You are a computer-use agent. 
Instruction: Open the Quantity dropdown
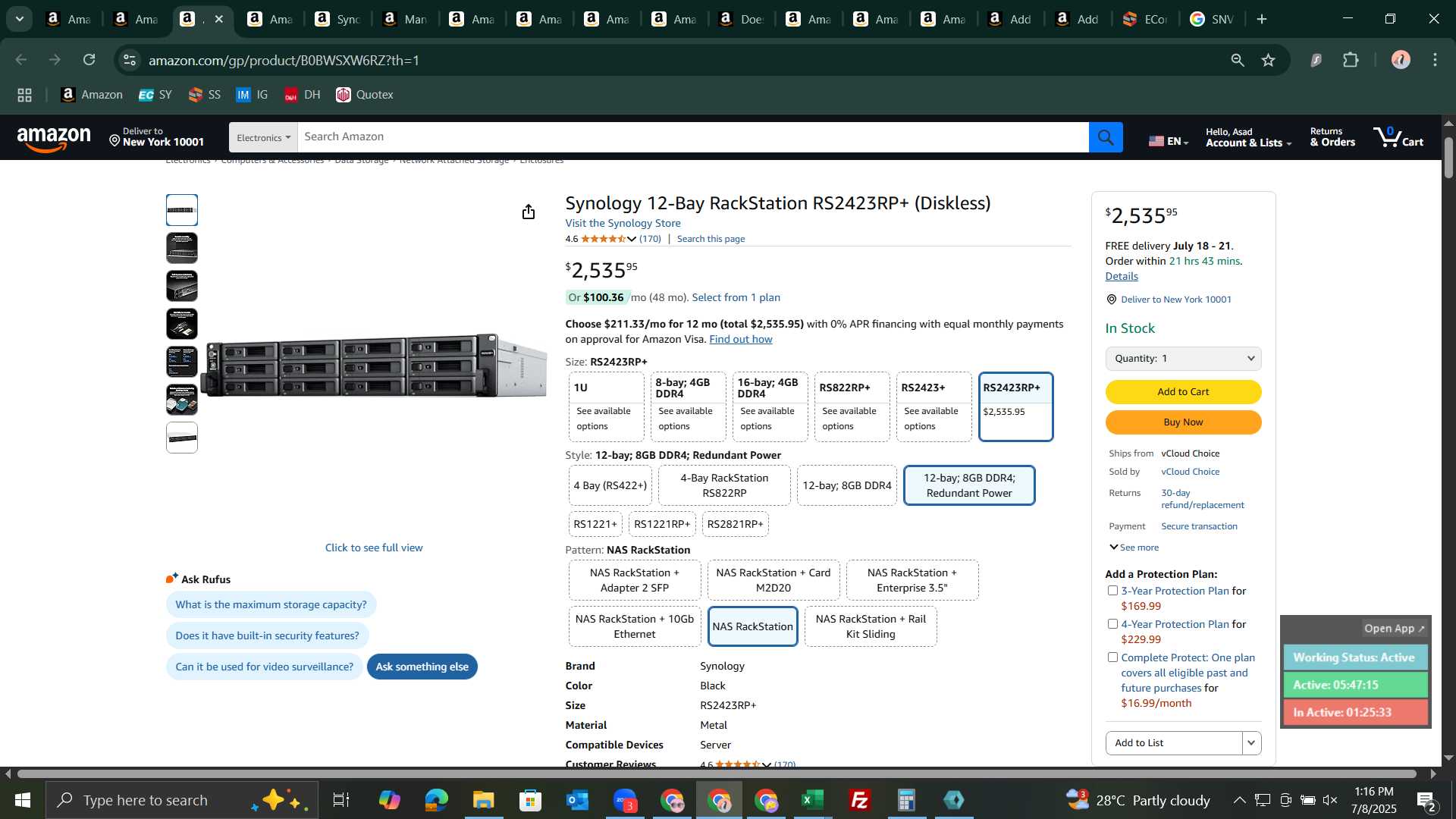click(x=1183, y=359)
